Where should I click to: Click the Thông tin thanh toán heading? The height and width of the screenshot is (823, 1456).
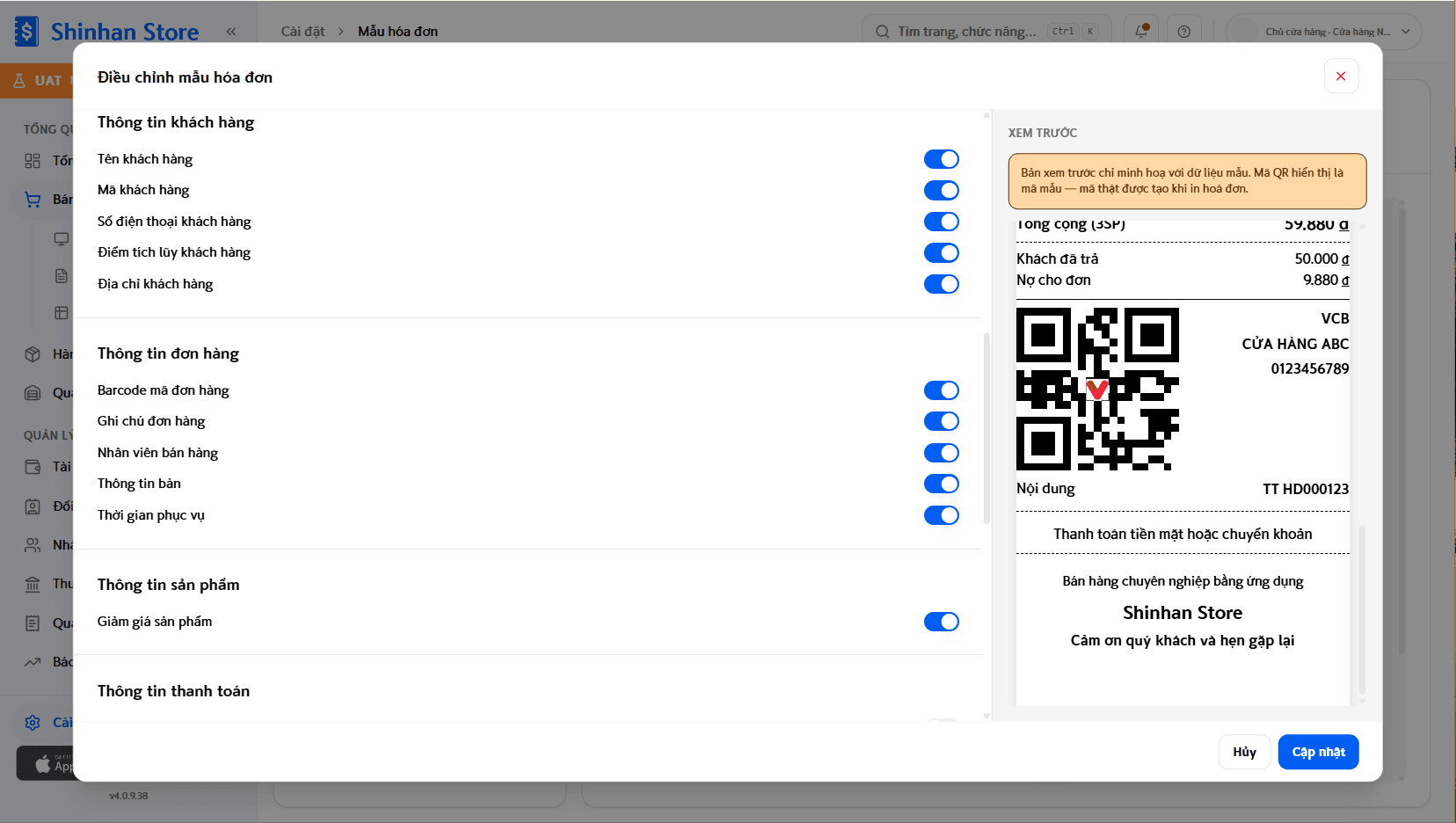click(173, 691)
